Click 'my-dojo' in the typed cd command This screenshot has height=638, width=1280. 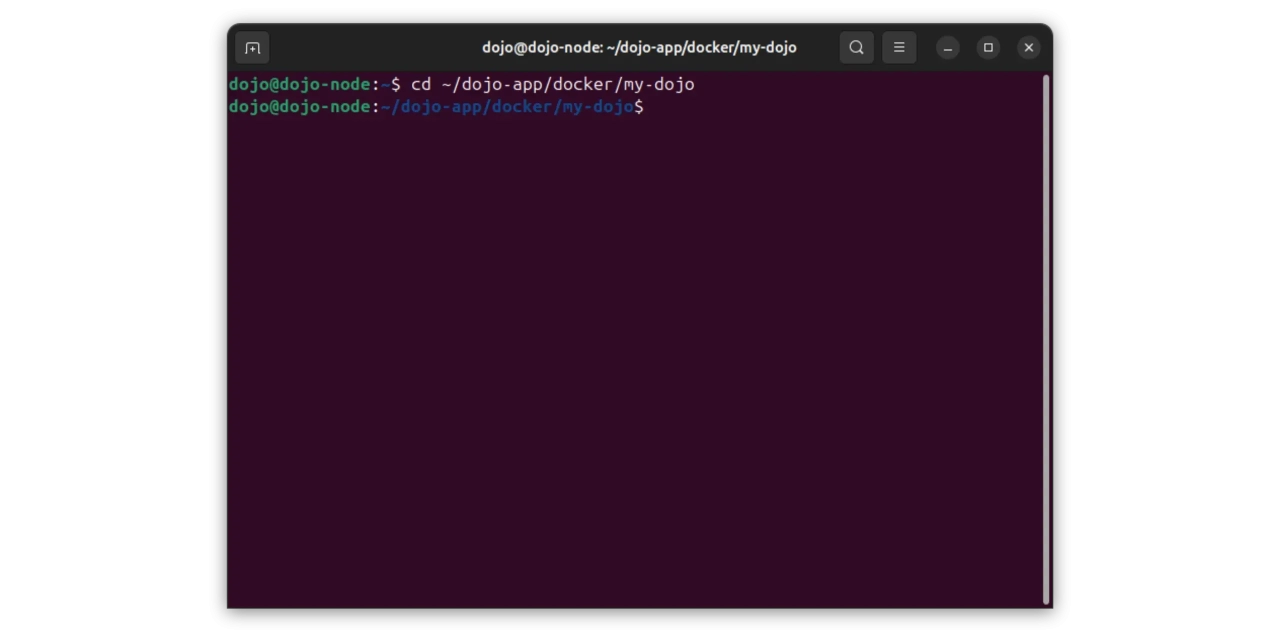tap(659, 85)
